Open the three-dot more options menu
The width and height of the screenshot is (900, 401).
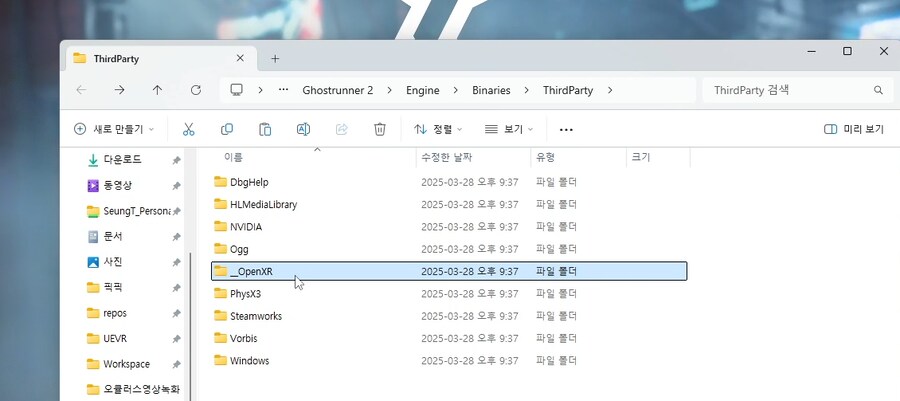pos(566,129)
